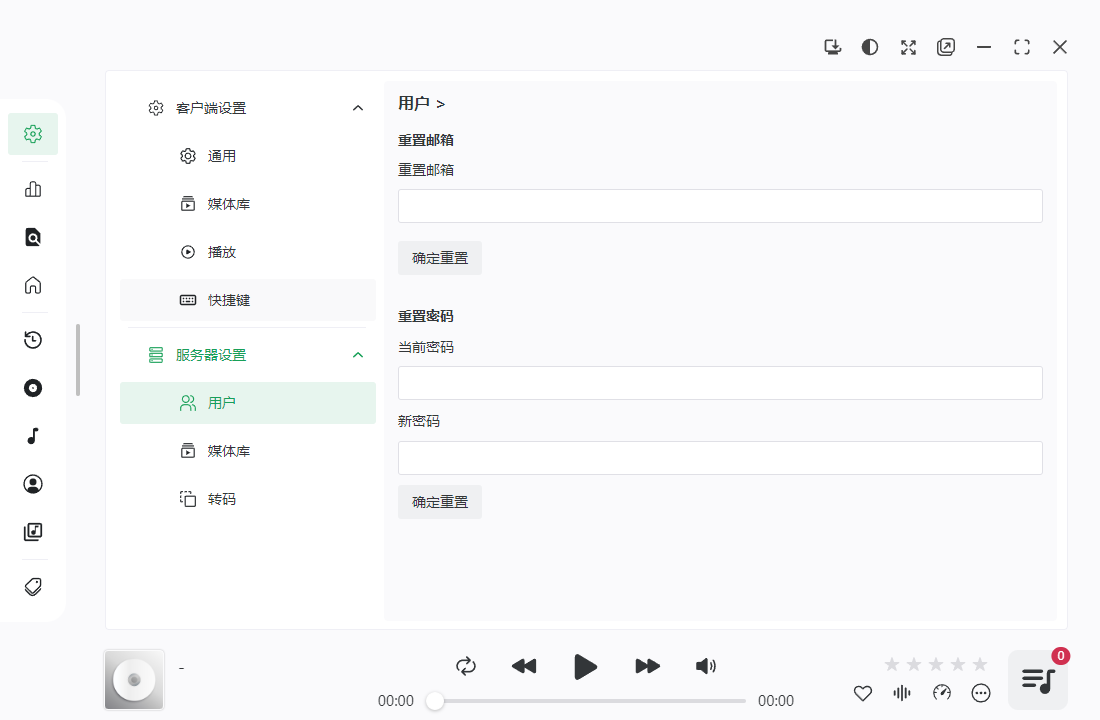Collapse the 客户端设置 section
1100x720 pixels.
tap(358, 107)
